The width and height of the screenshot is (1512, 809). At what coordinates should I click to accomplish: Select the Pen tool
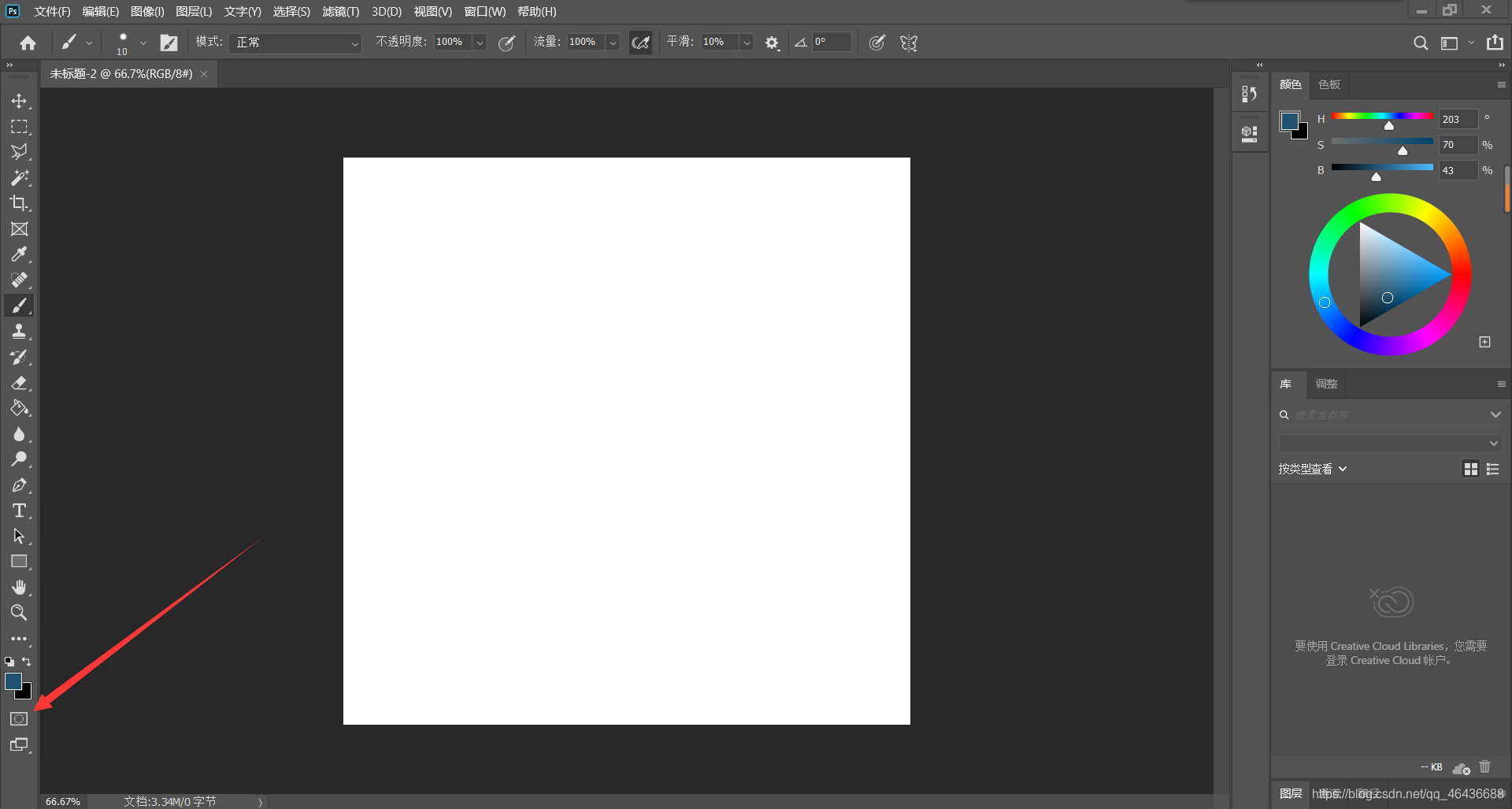pyautogui.click(x=19, y=485)
